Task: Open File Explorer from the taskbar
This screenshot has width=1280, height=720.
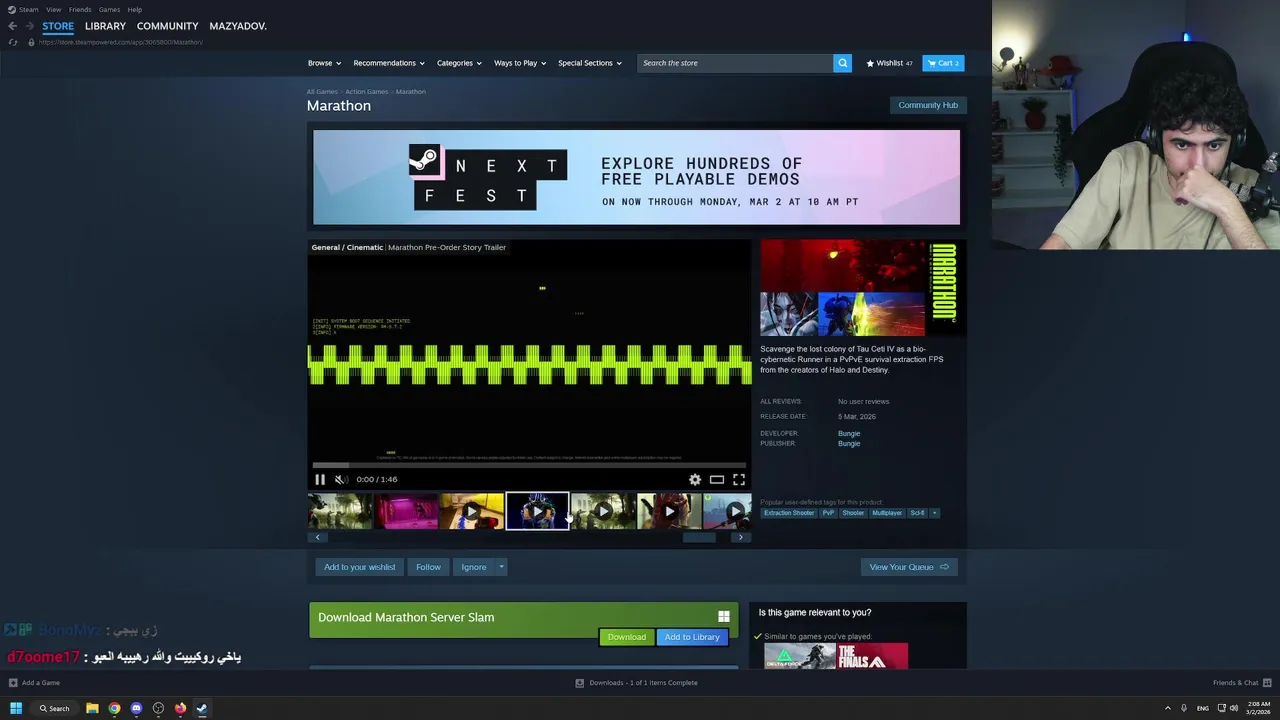Action: point(92,708)
